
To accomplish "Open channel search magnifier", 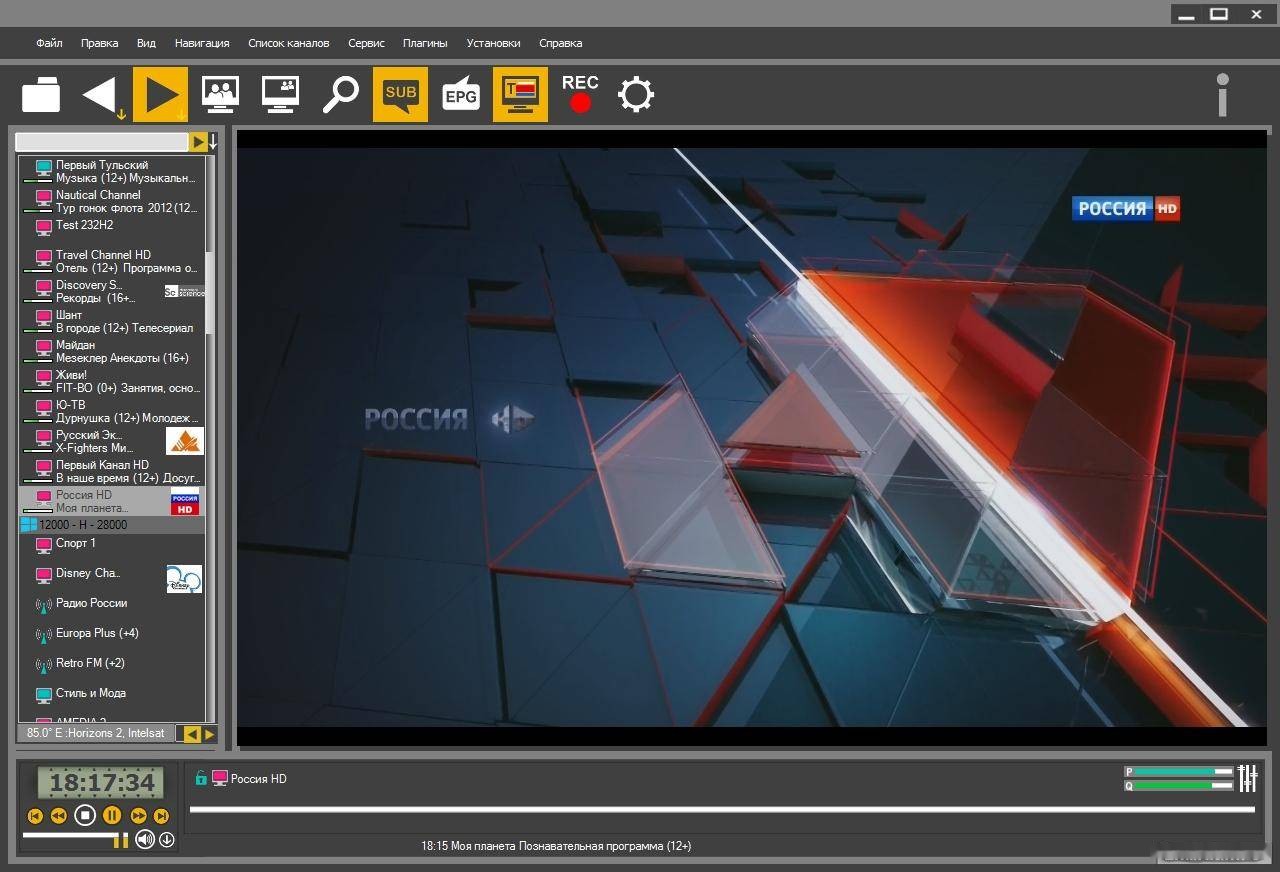I will coord(340,94).
